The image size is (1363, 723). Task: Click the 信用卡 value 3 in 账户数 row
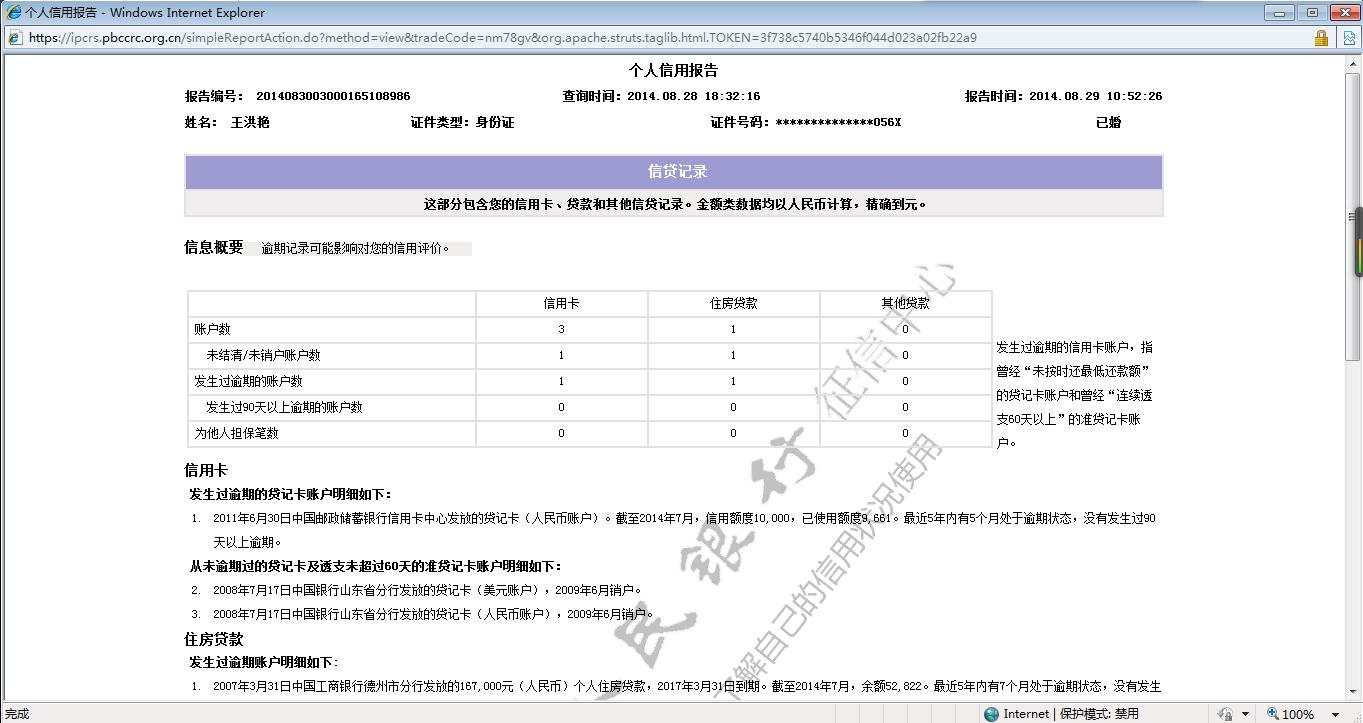point(561,330)
